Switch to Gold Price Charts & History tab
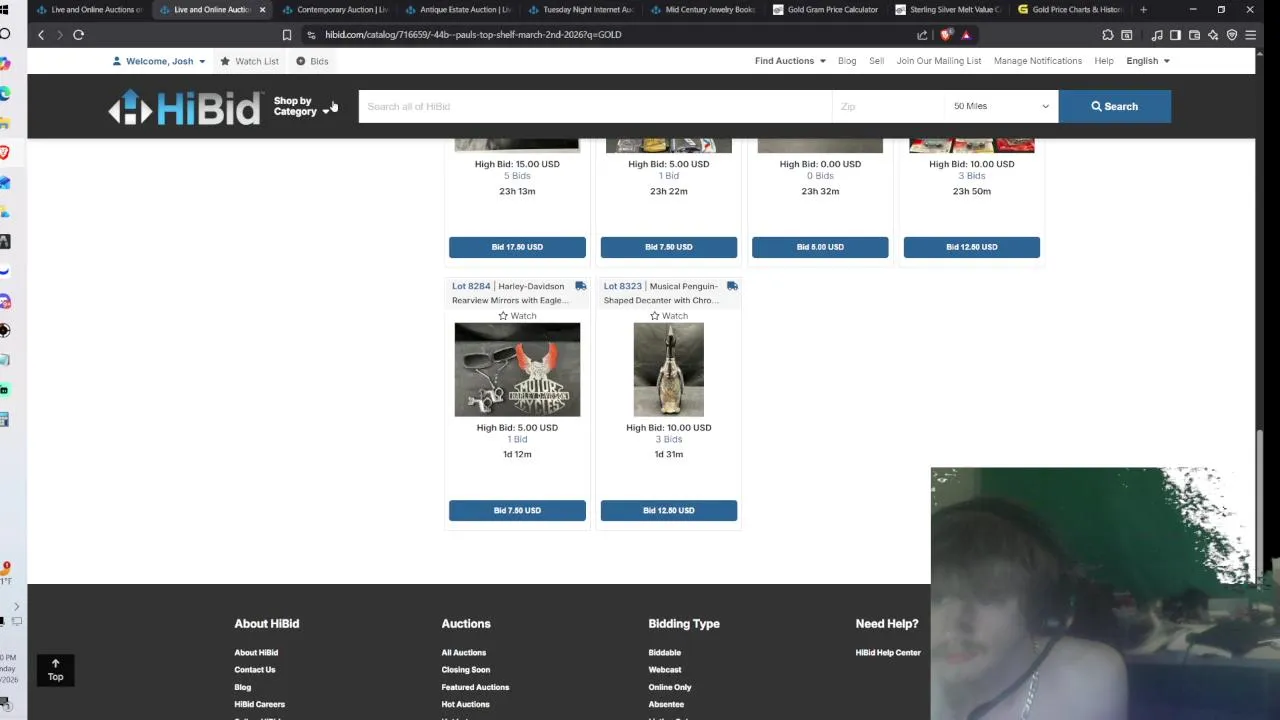Image resolution: width=1280 pixels, height=720 pixels. coord(1070,9)
